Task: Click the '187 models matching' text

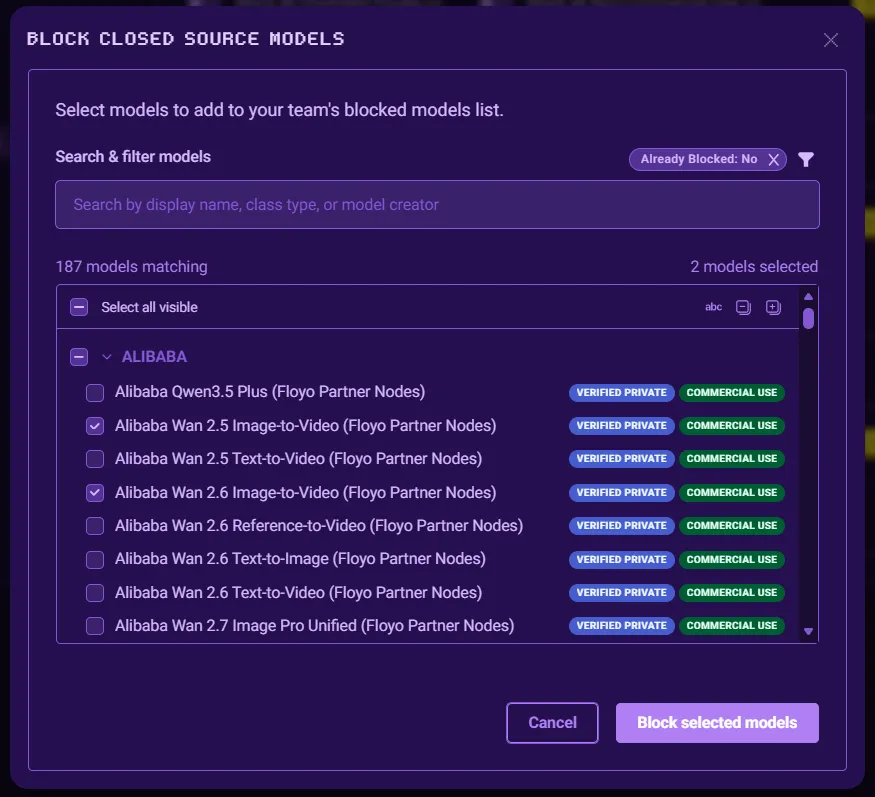Action: click(x=131, y=267)
